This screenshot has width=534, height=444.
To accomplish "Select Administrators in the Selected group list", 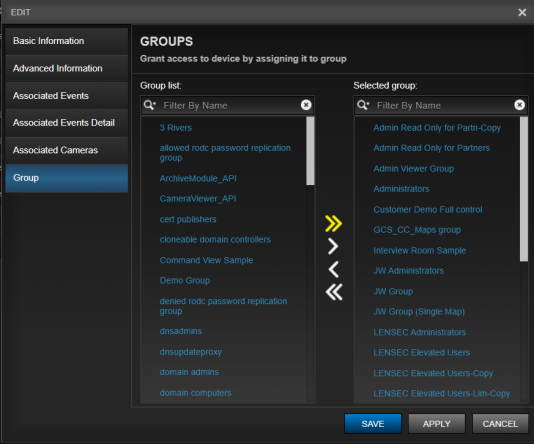I will (401, 189).
